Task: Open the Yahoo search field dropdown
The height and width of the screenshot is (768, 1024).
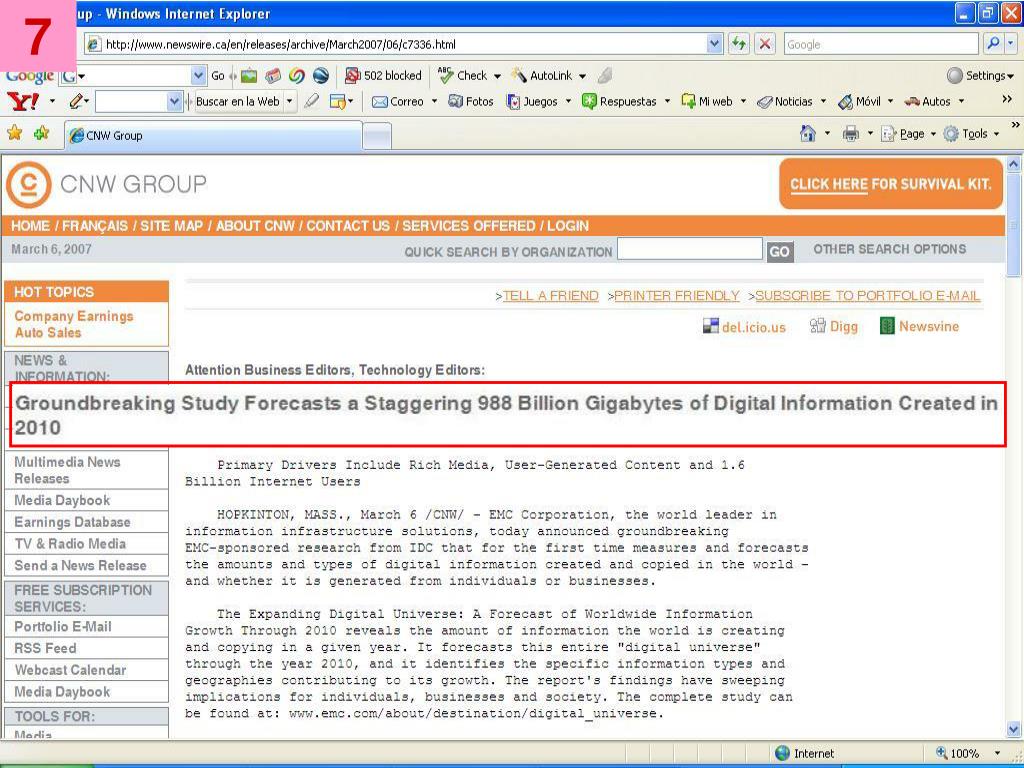Action: tap(174, 101)
